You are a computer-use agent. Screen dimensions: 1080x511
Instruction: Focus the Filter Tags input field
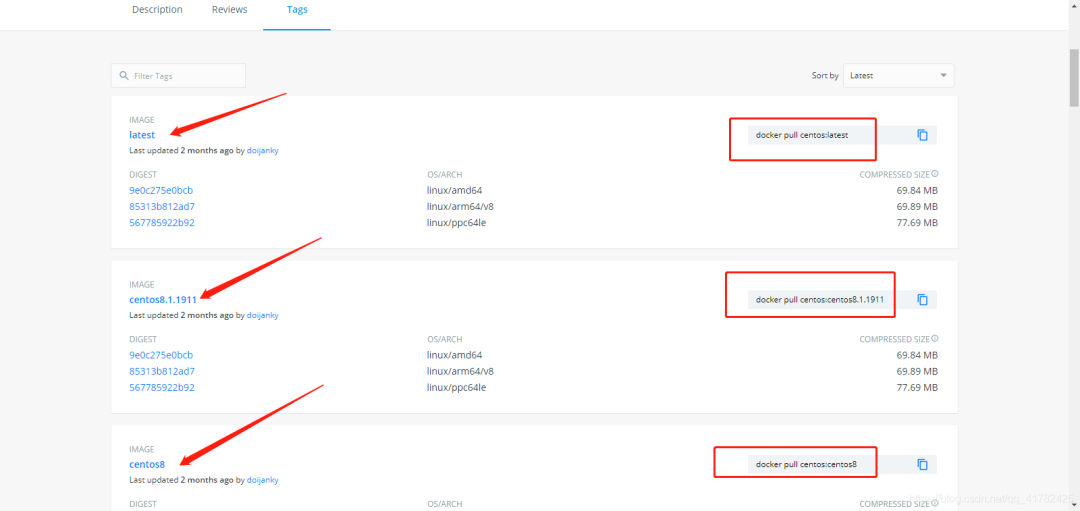[178, 76]
